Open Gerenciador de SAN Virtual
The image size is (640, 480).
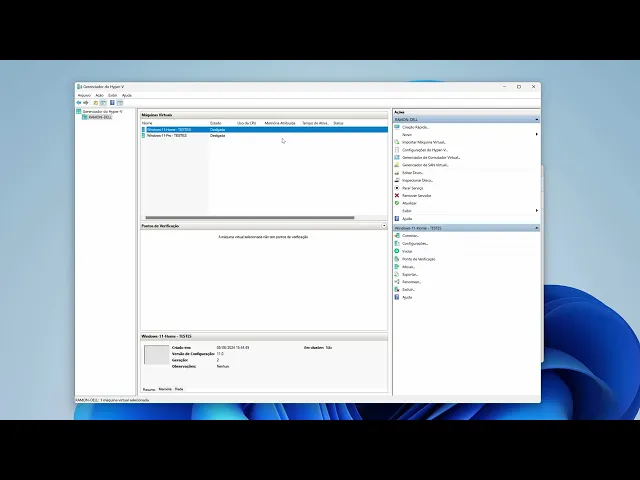pyautogui.click(x=425, y=165)
